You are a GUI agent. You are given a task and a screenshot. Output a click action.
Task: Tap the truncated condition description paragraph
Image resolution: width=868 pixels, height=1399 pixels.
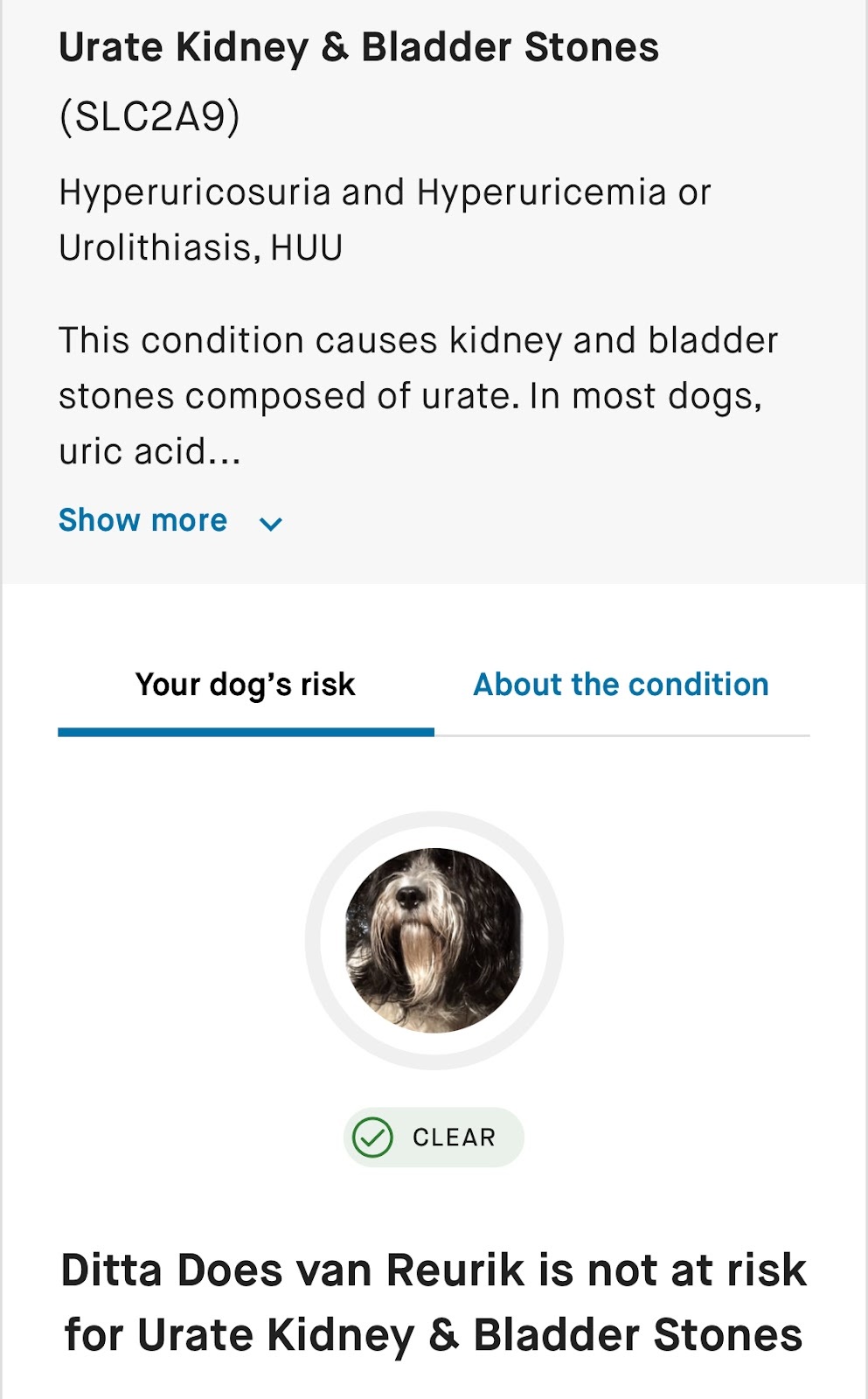418,395
